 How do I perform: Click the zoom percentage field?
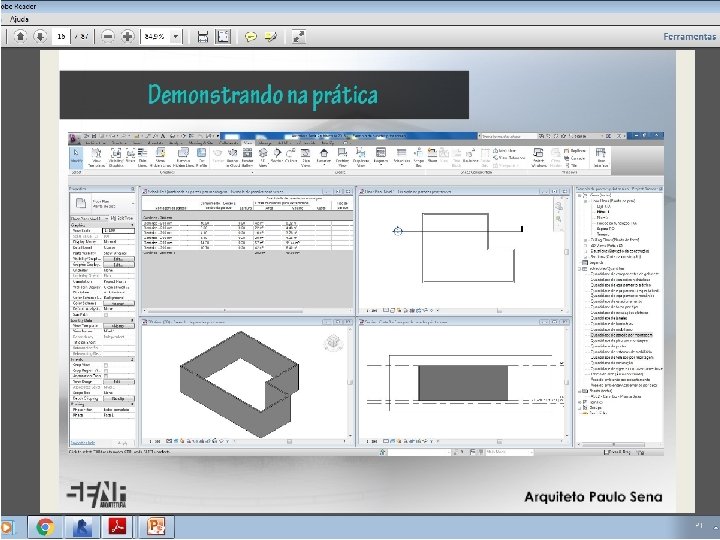(x=155, y=36)
